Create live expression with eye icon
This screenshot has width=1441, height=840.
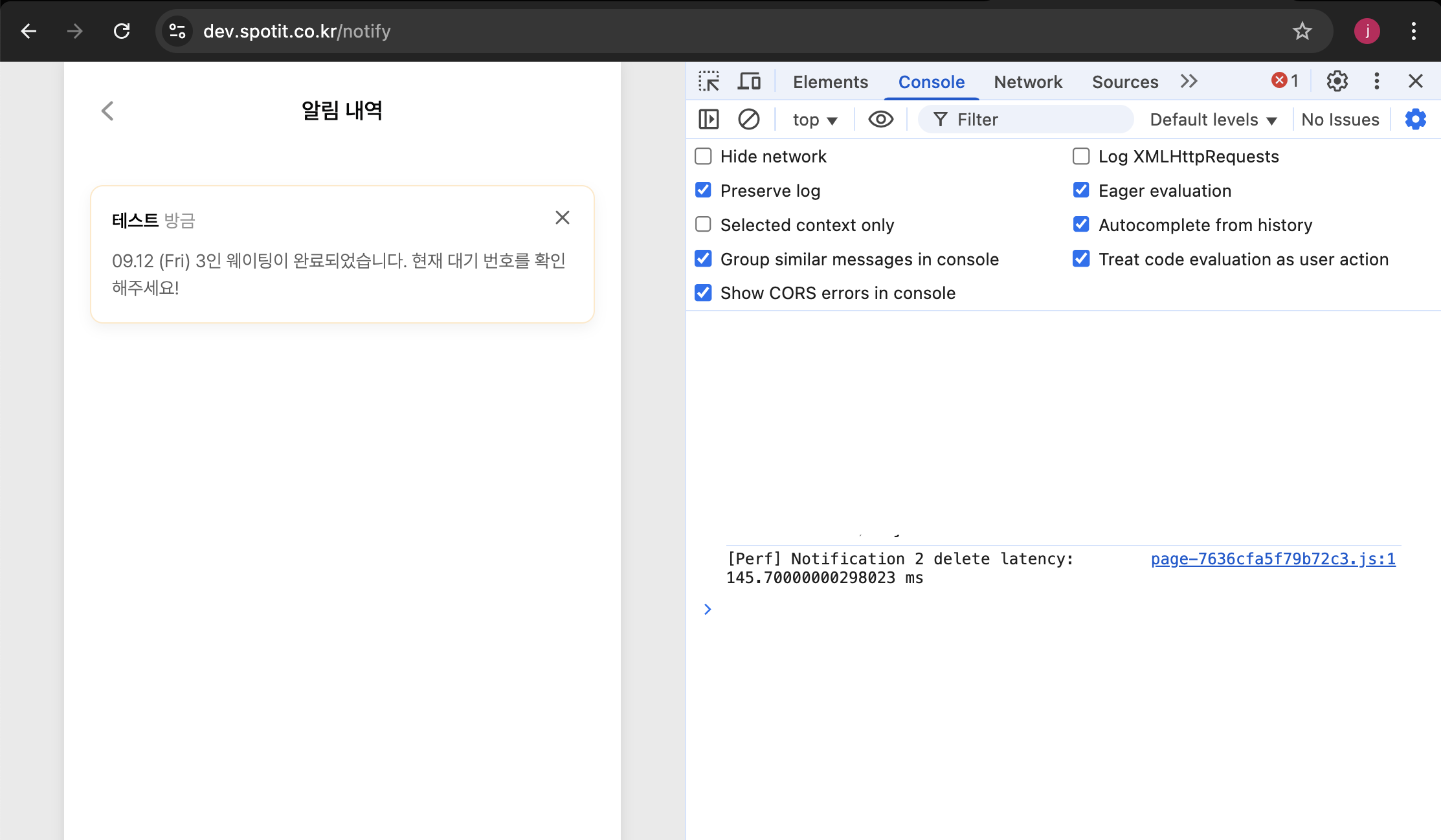pyautogui.click(x=880, y=119)
